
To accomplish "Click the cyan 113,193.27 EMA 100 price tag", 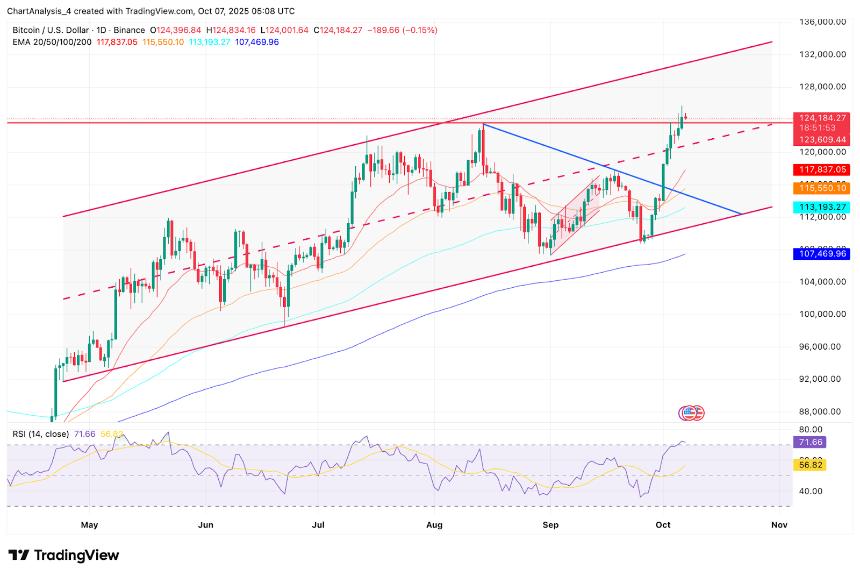I will coord(822,207).
